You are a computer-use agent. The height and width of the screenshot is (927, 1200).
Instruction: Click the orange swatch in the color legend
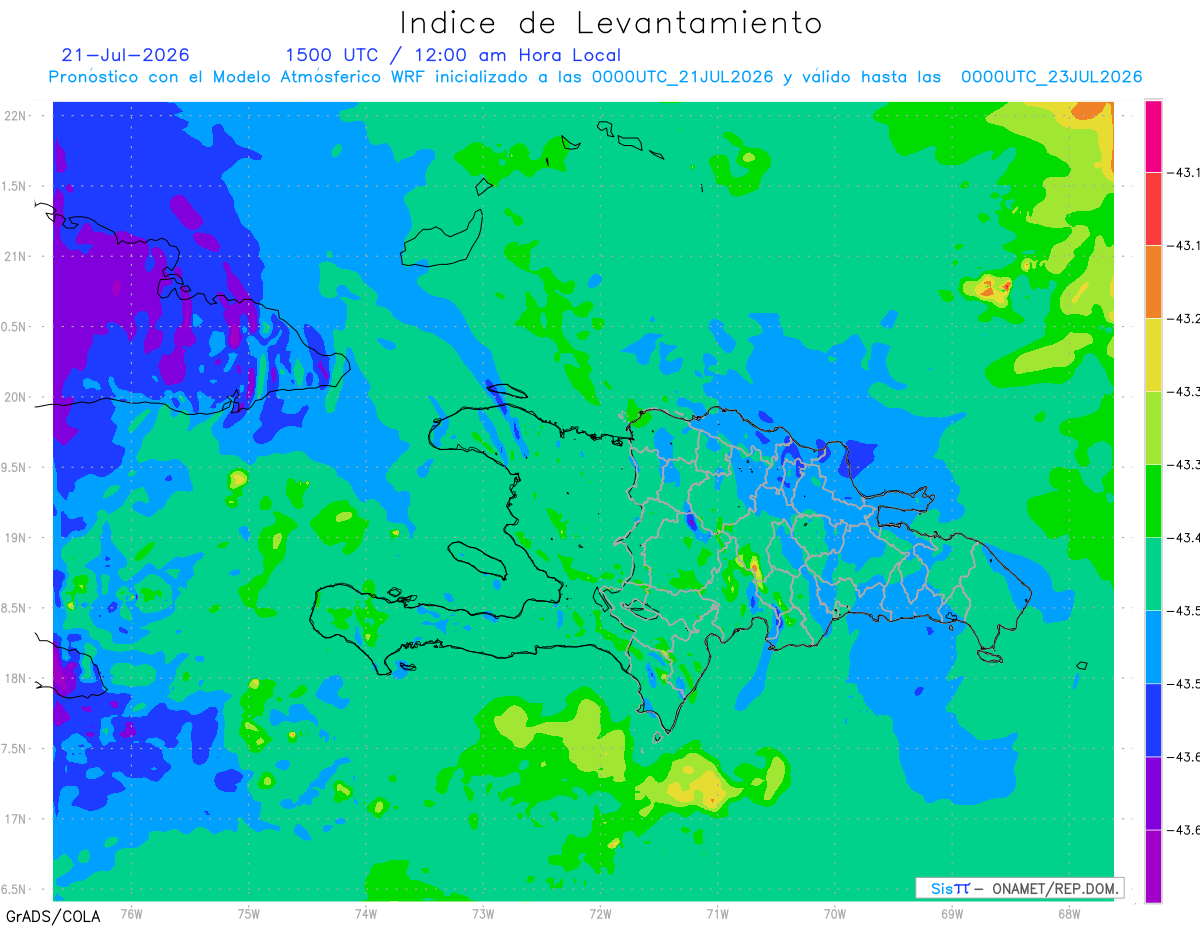[x=1153, y=282]
